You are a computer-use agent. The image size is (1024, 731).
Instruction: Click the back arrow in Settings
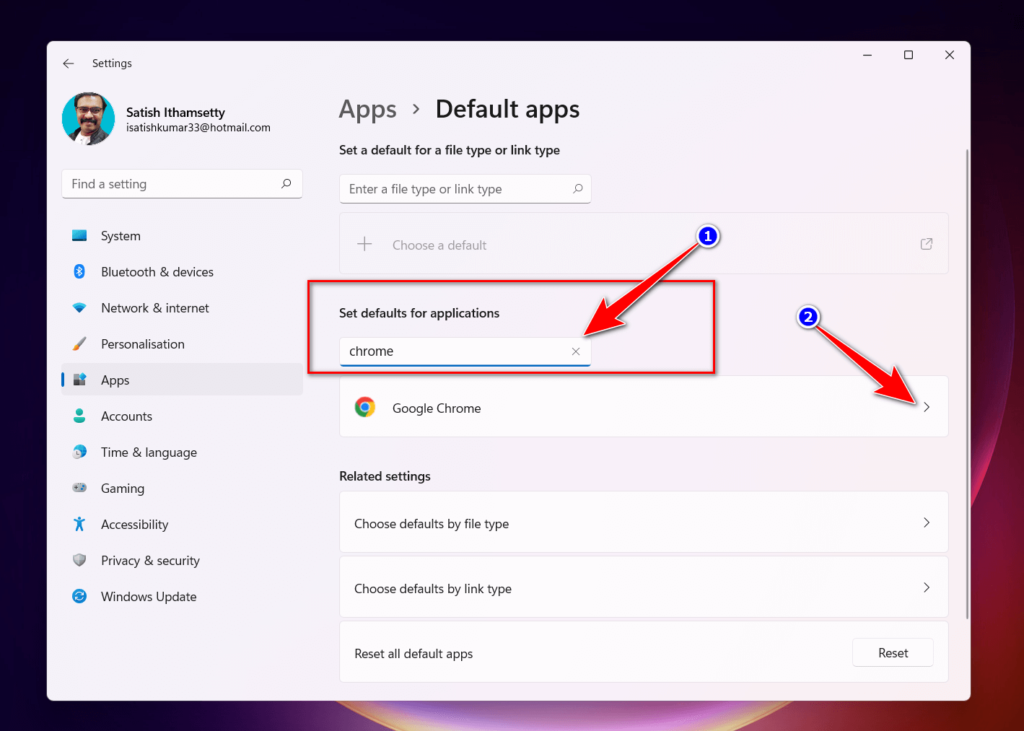[69, 63]
